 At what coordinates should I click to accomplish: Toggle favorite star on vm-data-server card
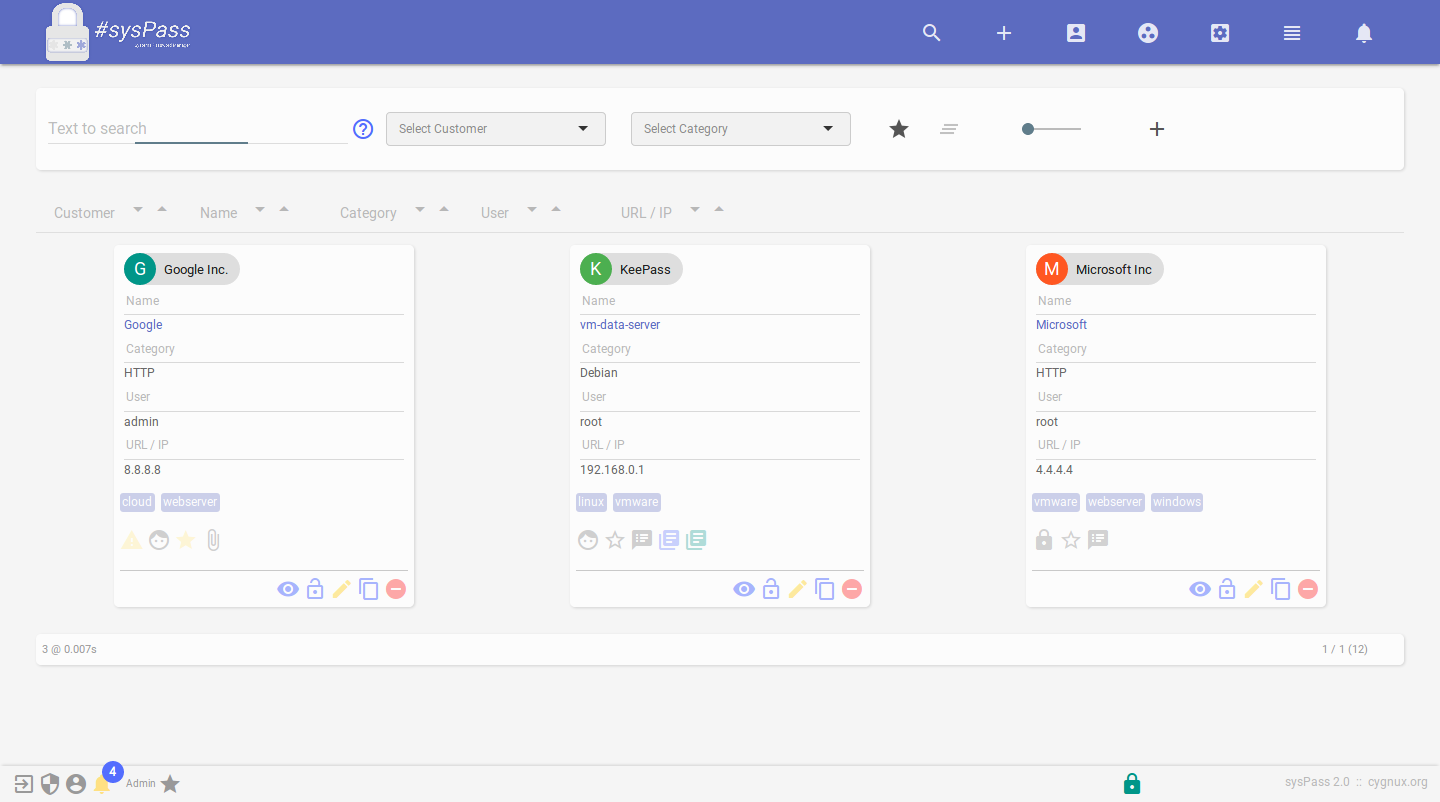615,540
